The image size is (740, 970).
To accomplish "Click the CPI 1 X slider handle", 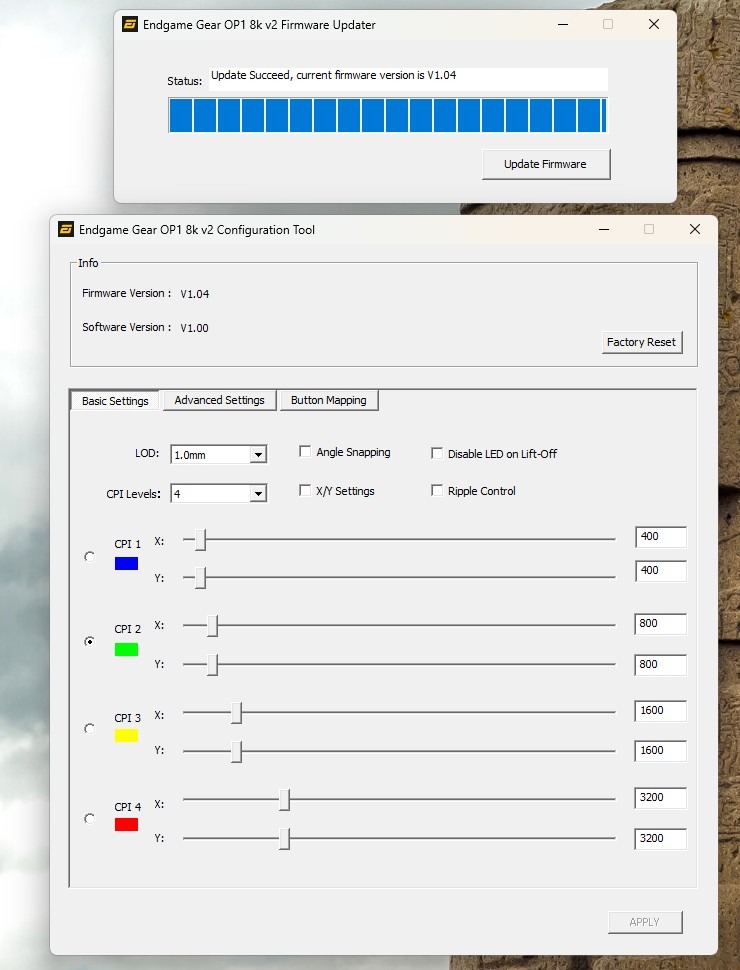I will [200, 539].
